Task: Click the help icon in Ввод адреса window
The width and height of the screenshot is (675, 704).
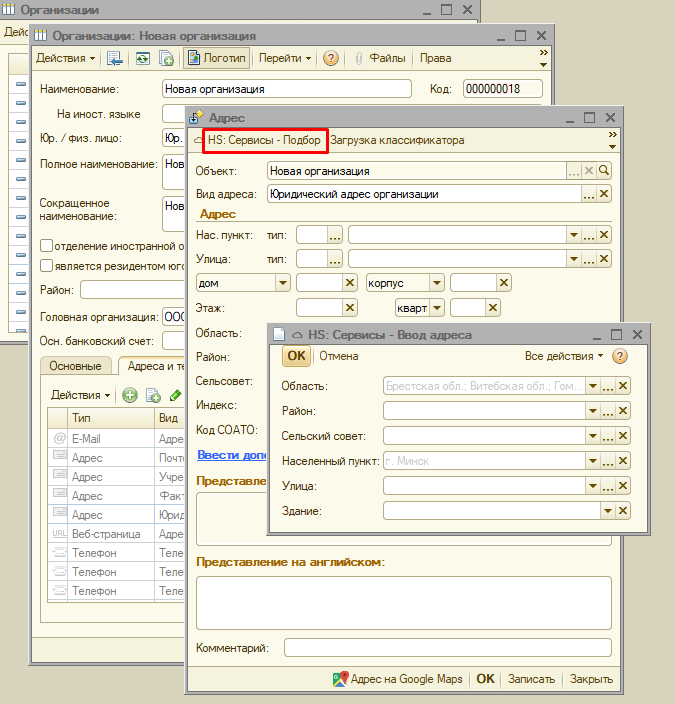Action: pos(620,356)
